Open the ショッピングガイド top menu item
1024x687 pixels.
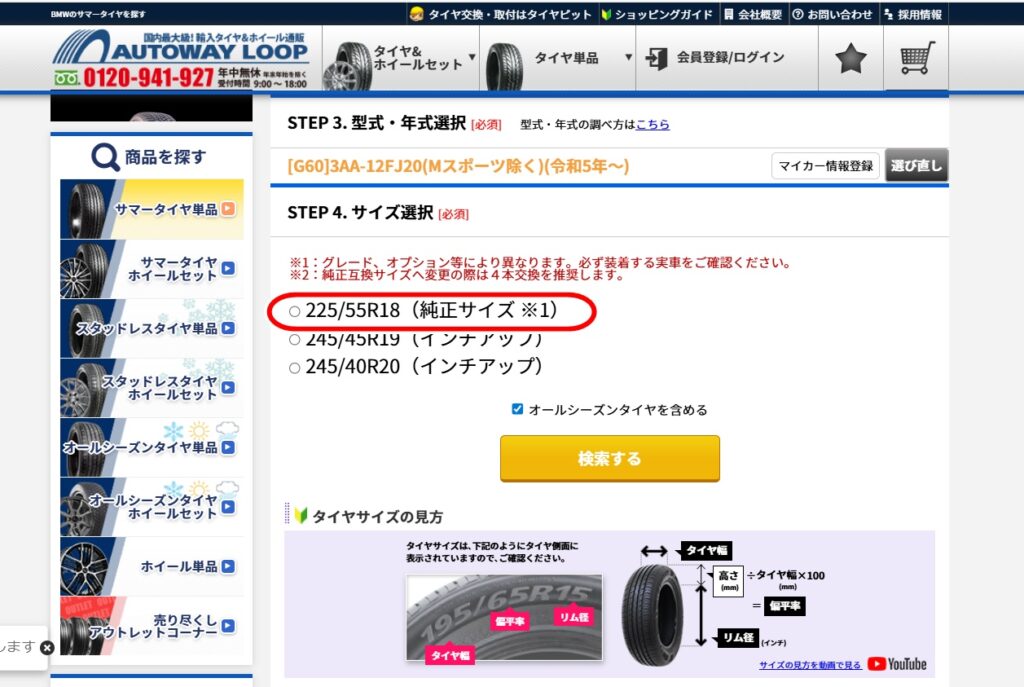coord(656,14)
